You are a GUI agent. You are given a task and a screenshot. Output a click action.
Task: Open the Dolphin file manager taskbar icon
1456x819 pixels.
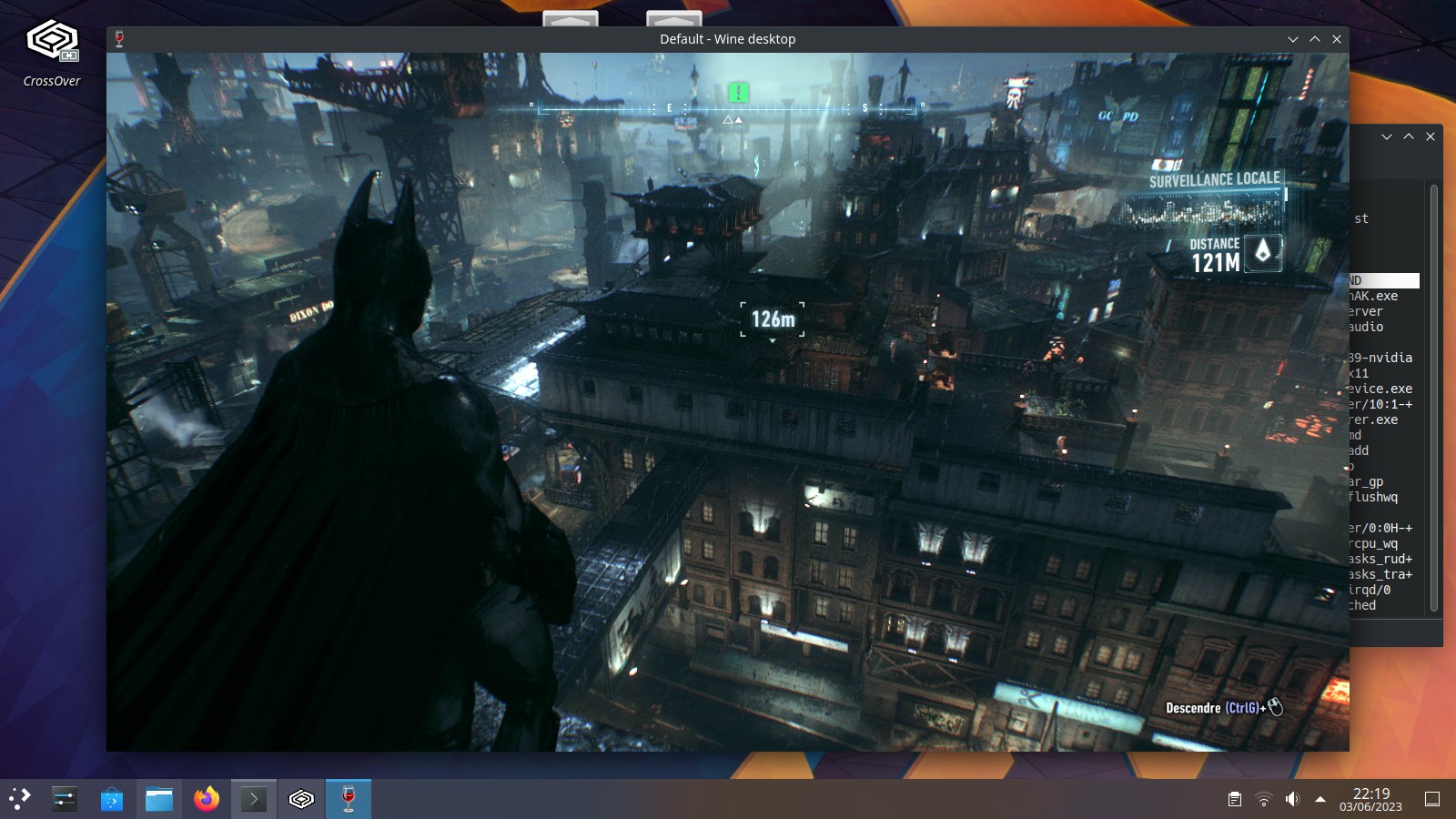point(159,799)
